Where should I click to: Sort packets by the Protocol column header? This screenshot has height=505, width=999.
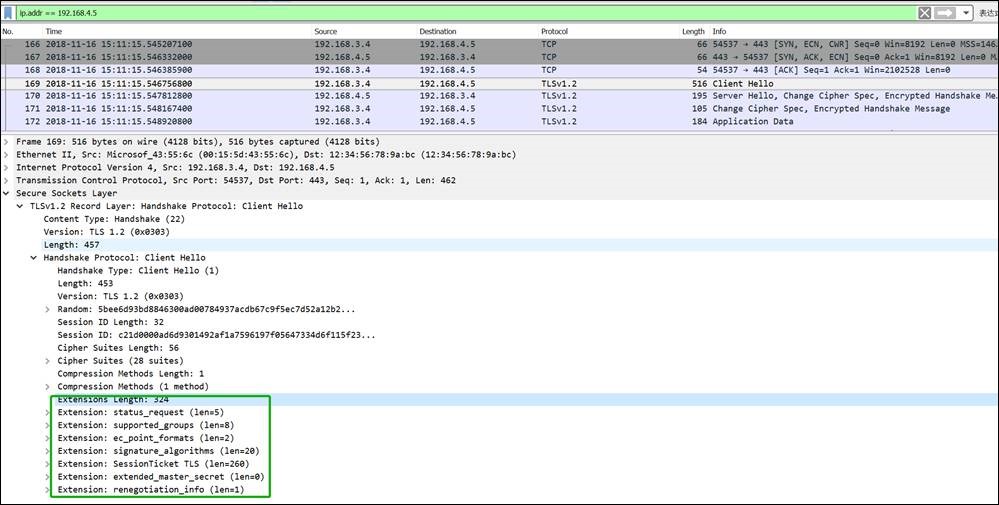click(x=555, y=32)
